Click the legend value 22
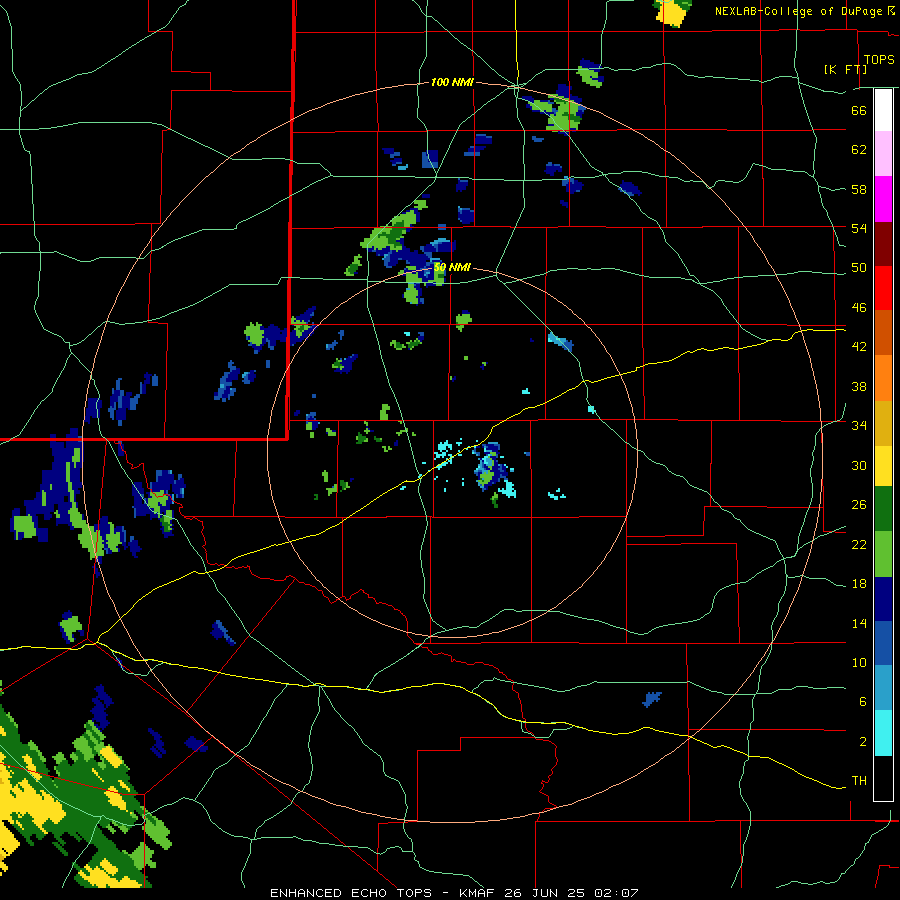The height and width of the screenshot is (900, 900). pyautogui.click(x=859, y=545)
